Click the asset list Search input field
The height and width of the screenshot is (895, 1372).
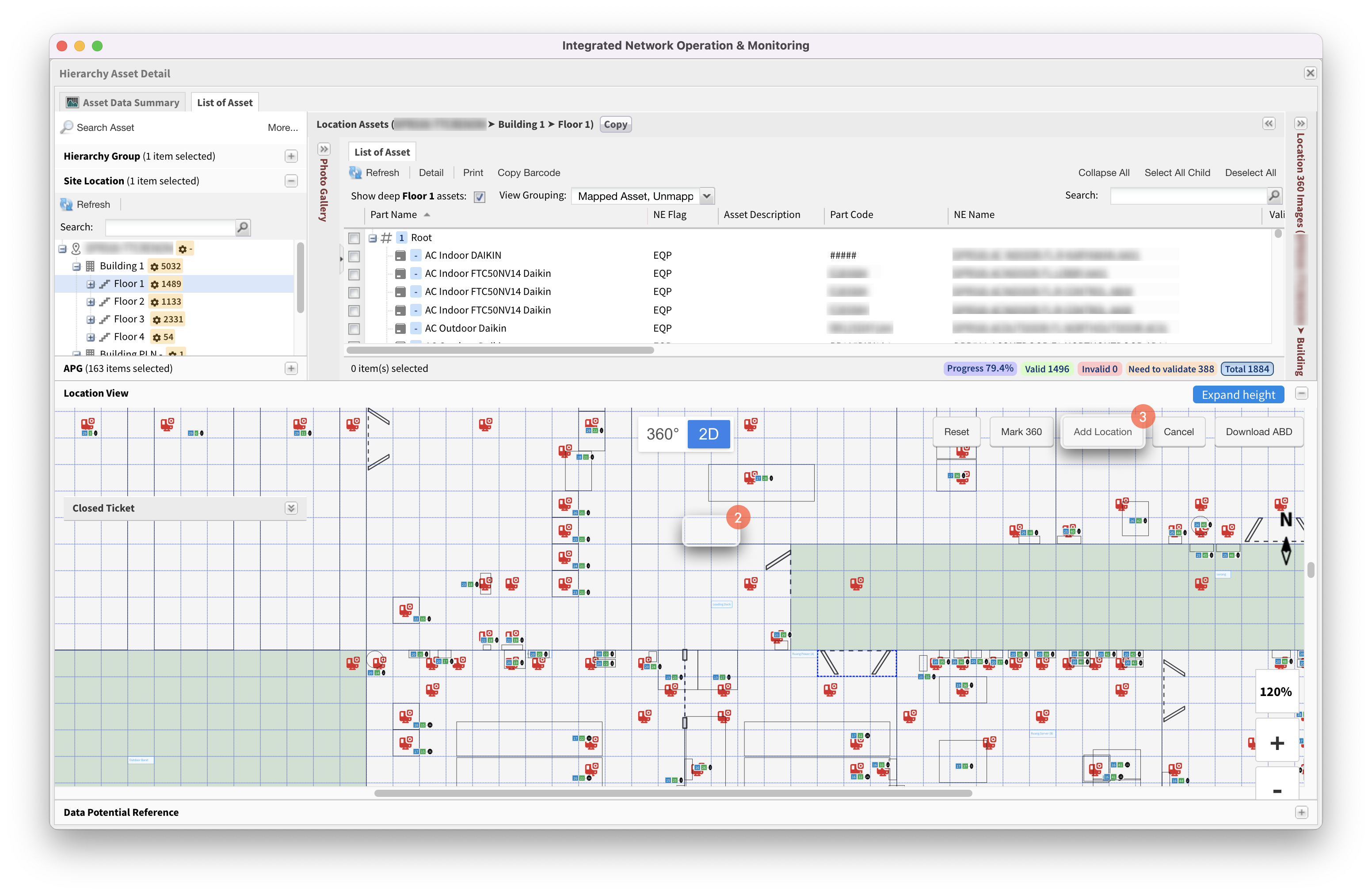1188,195
